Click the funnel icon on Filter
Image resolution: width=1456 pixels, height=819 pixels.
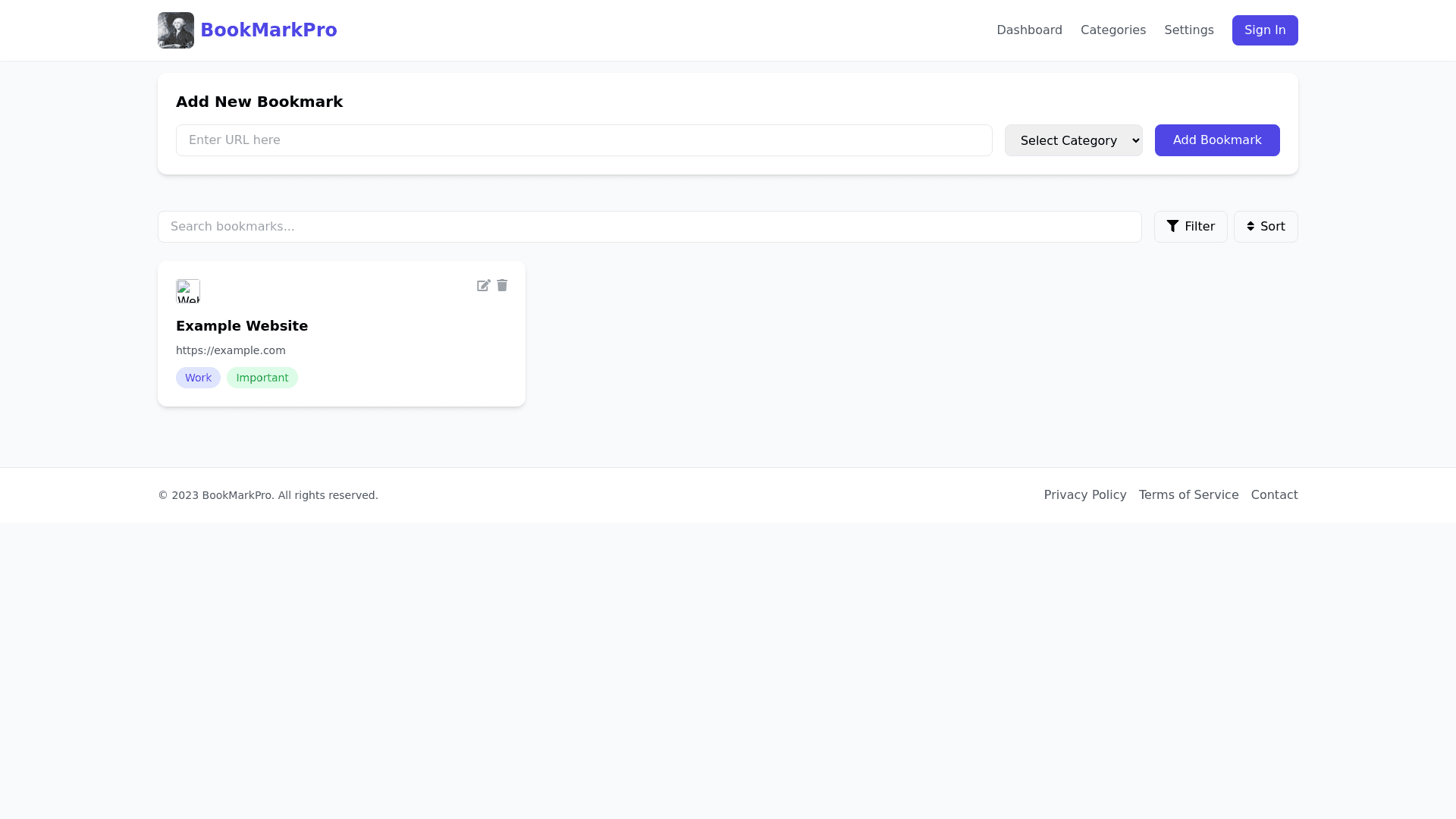point(1172,226)
